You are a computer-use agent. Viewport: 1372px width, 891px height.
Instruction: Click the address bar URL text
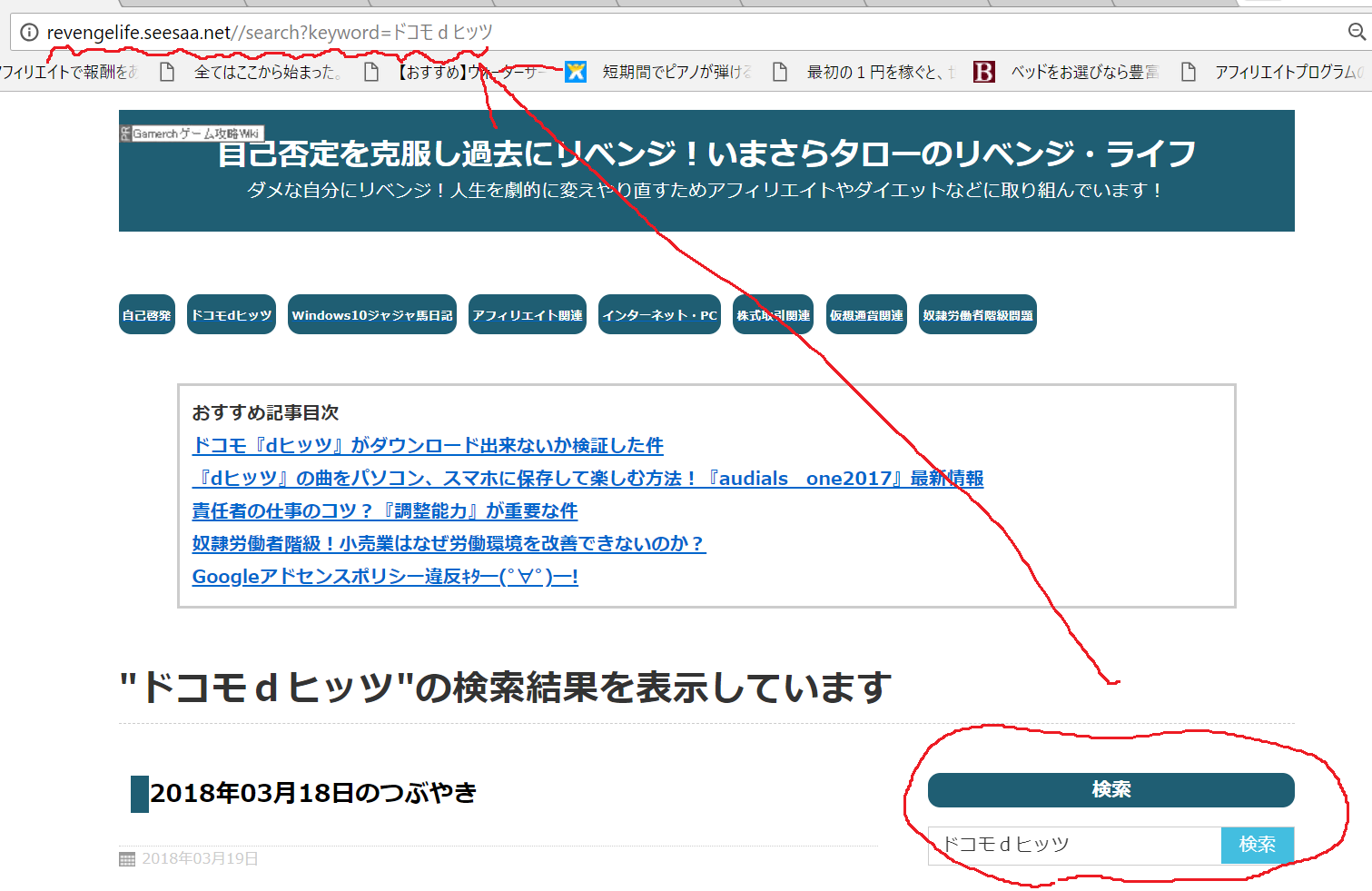point(270,33)
